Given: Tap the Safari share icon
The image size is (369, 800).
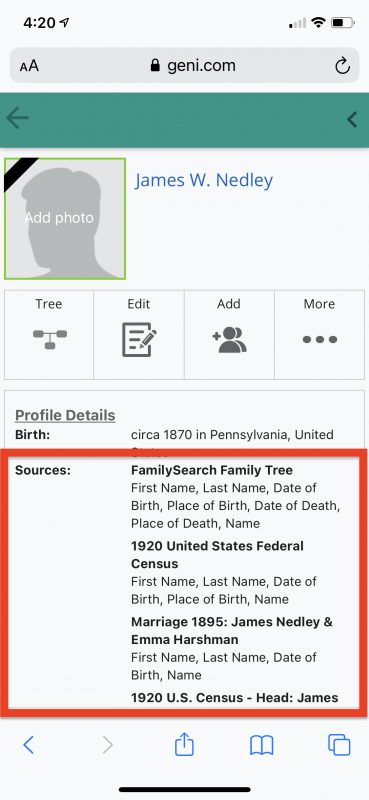Looking at the screenshot, I should coord(184,744).
